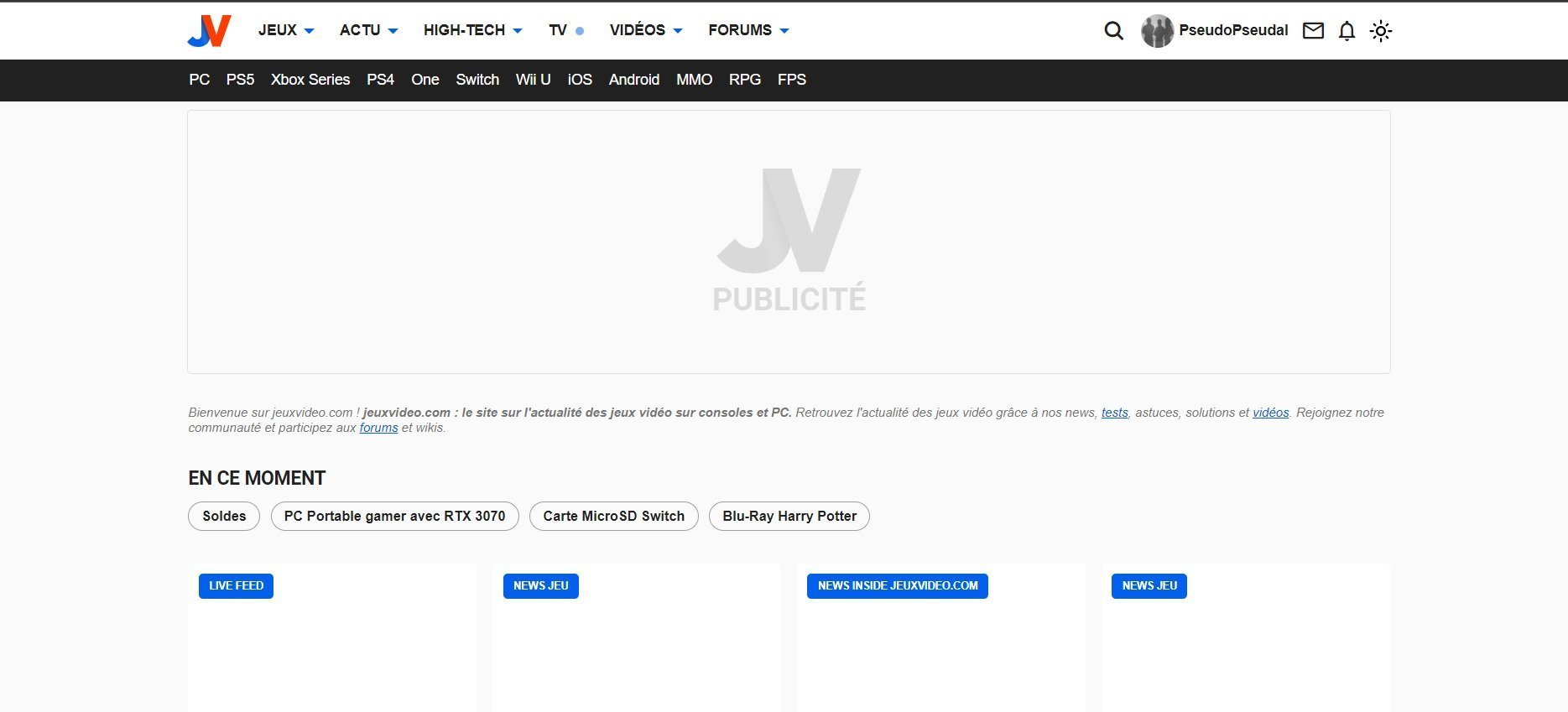This screenshot has height=712, width=1568.
Task: Follow the 'tests' hyperlink
Action: click(x=1114, y=413)
